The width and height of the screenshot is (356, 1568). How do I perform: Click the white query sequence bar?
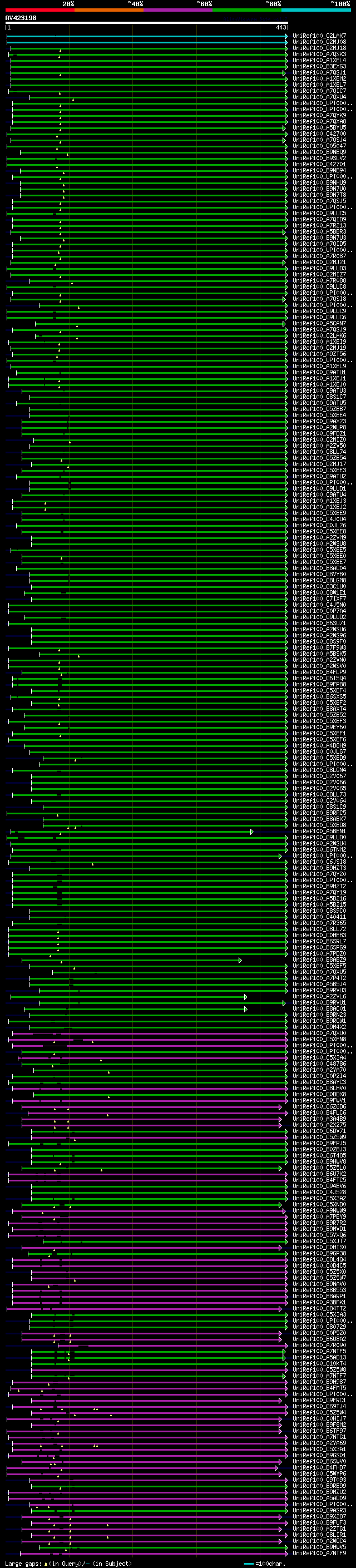pyautogui.click(x=147, y=22)
